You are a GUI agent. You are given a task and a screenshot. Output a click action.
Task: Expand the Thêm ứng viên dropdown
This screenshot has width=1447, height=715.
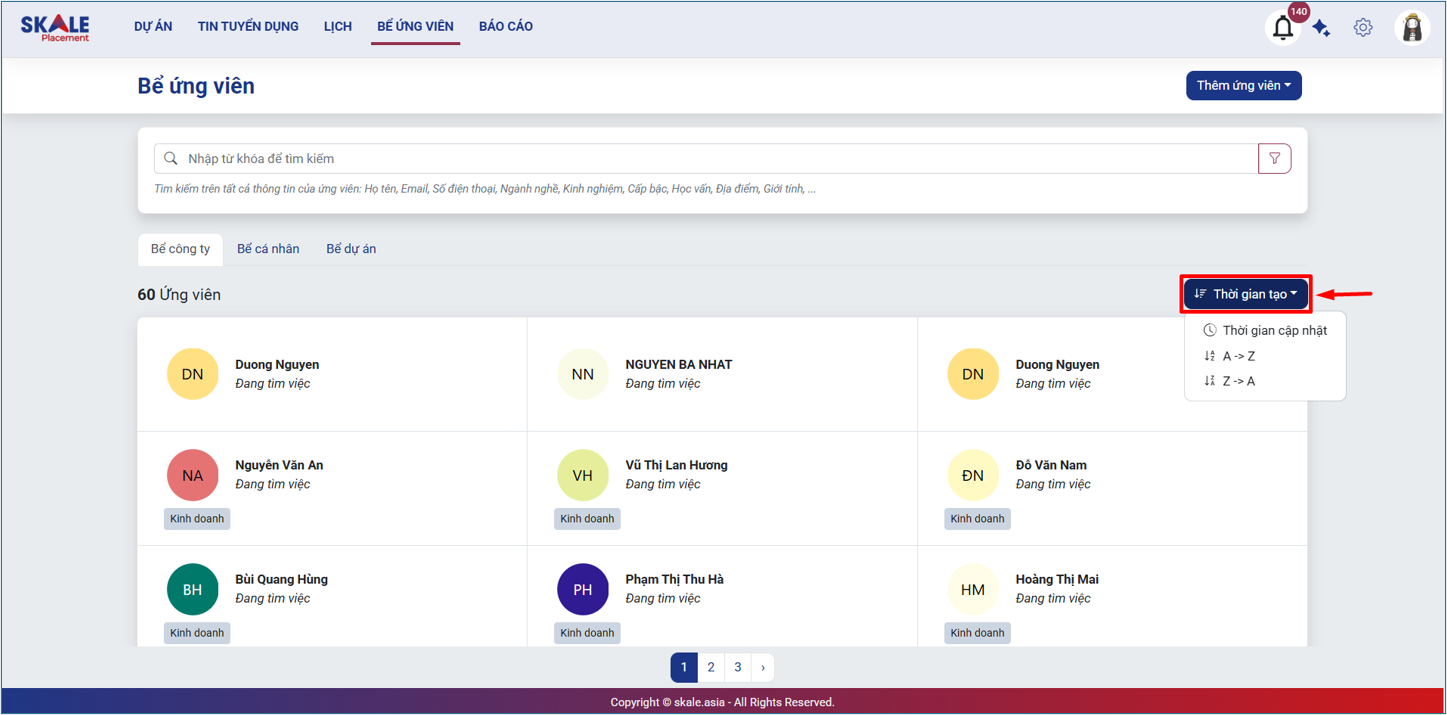point(1243,86)
